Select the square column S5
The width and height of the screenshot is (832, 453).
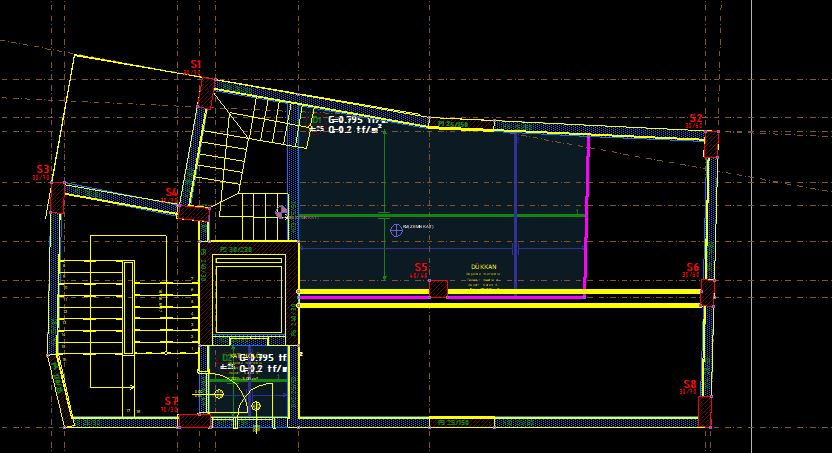437,288
